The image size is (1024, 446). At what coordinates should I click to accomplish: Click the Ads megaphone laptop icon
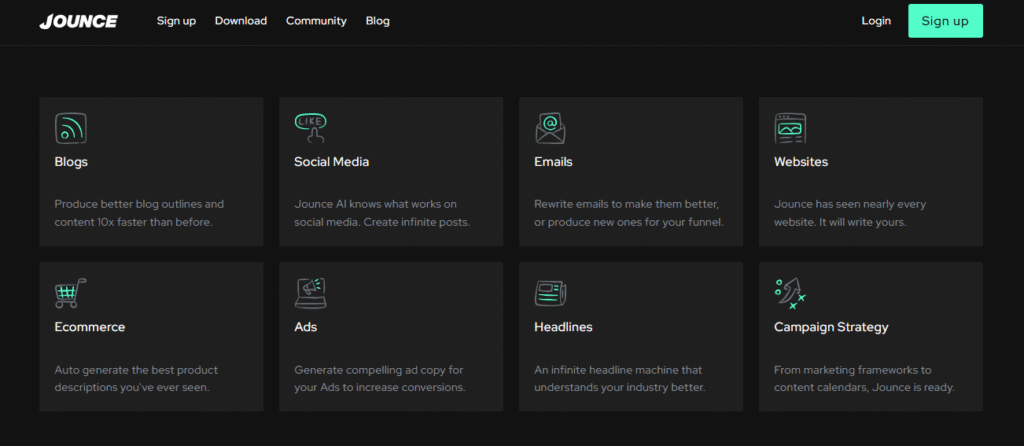click(x=310, y=293)
